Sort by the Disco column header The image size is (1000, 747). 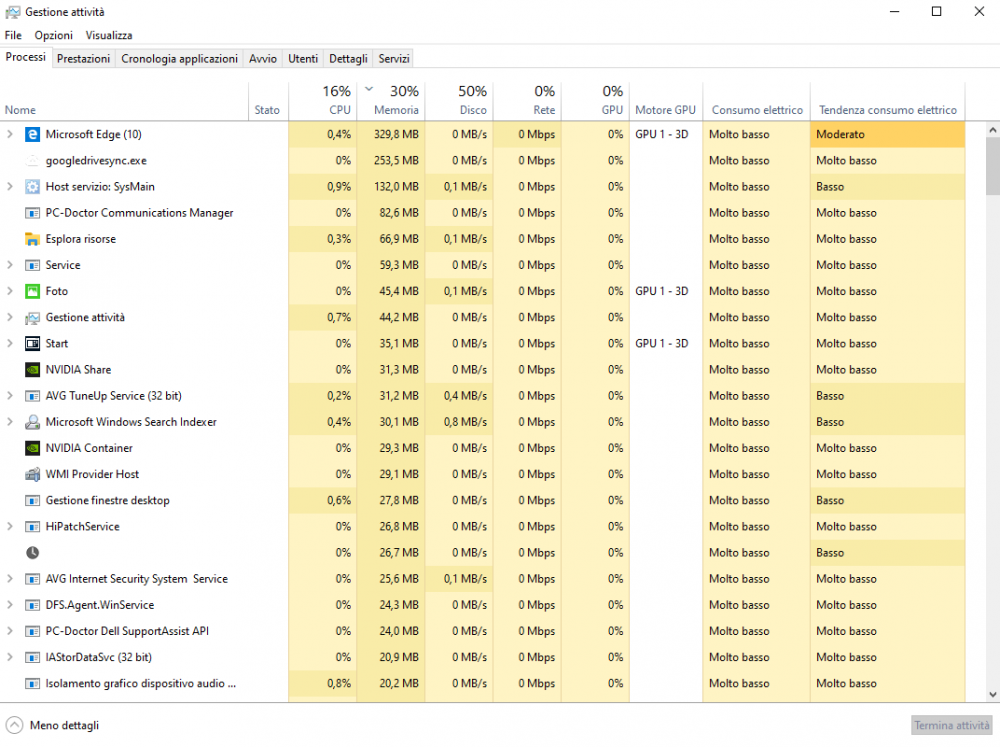pos(459,101)
